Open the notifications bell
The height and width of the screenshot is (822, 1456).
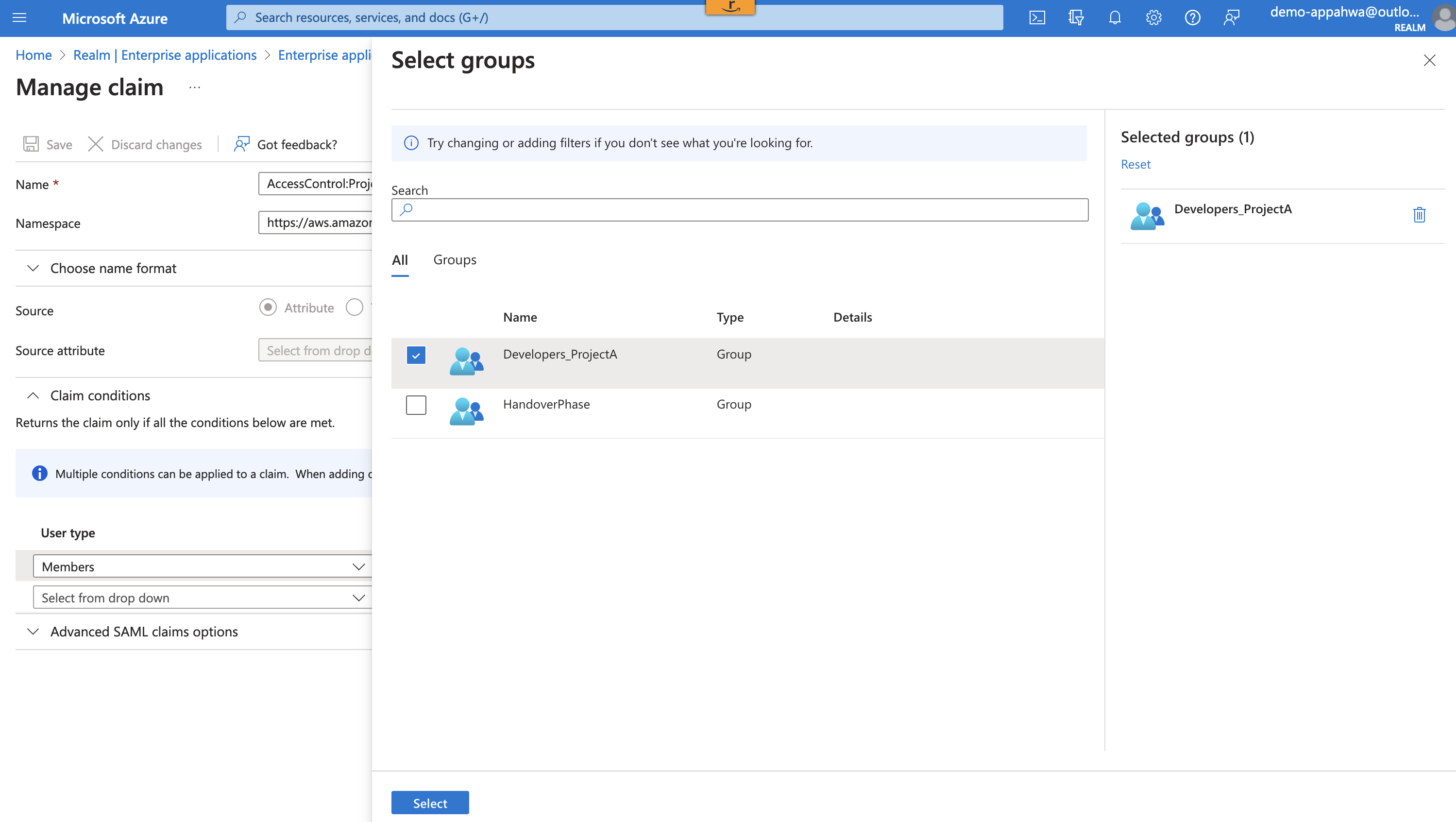pyautogui.click(x=1115, y=17)
